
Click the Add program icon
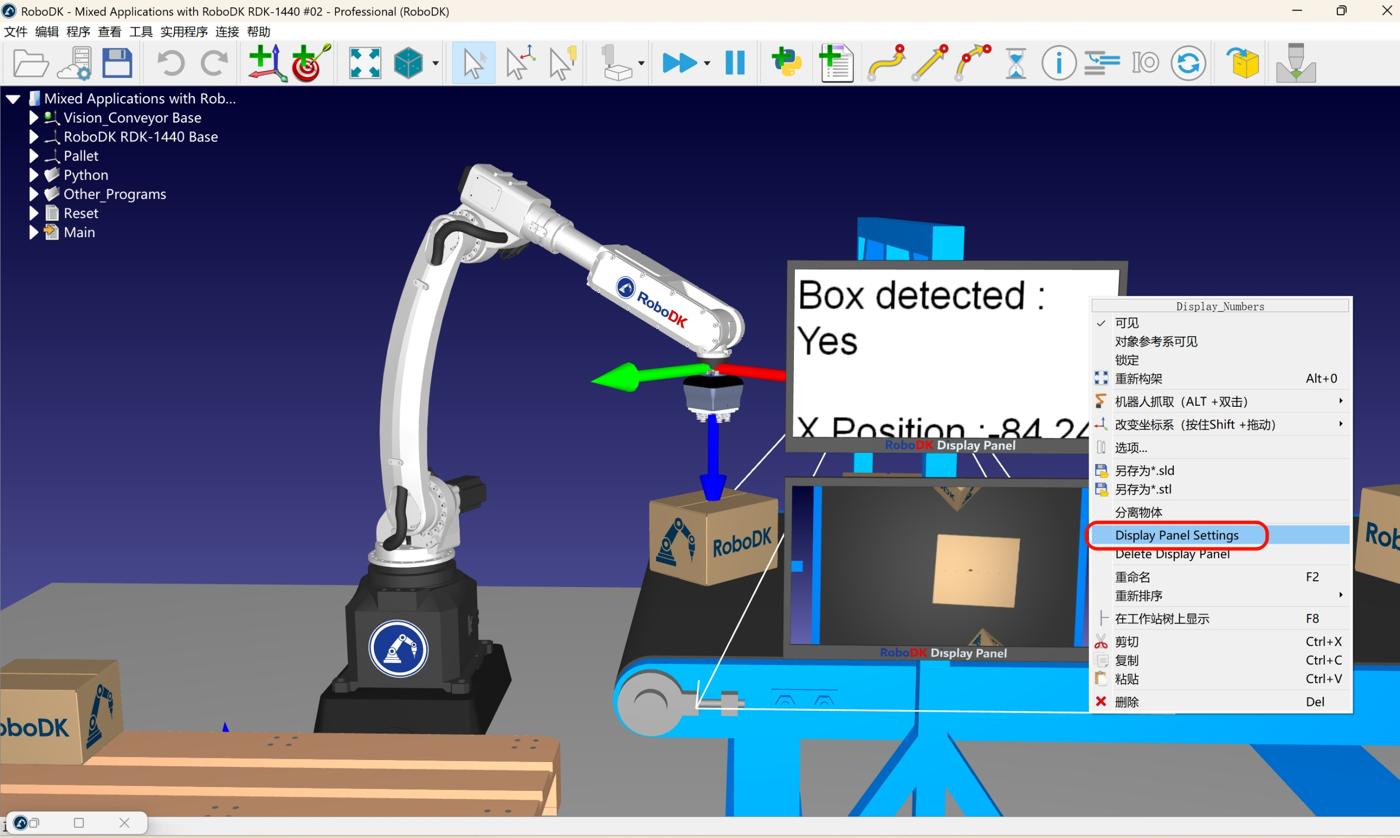835,63
